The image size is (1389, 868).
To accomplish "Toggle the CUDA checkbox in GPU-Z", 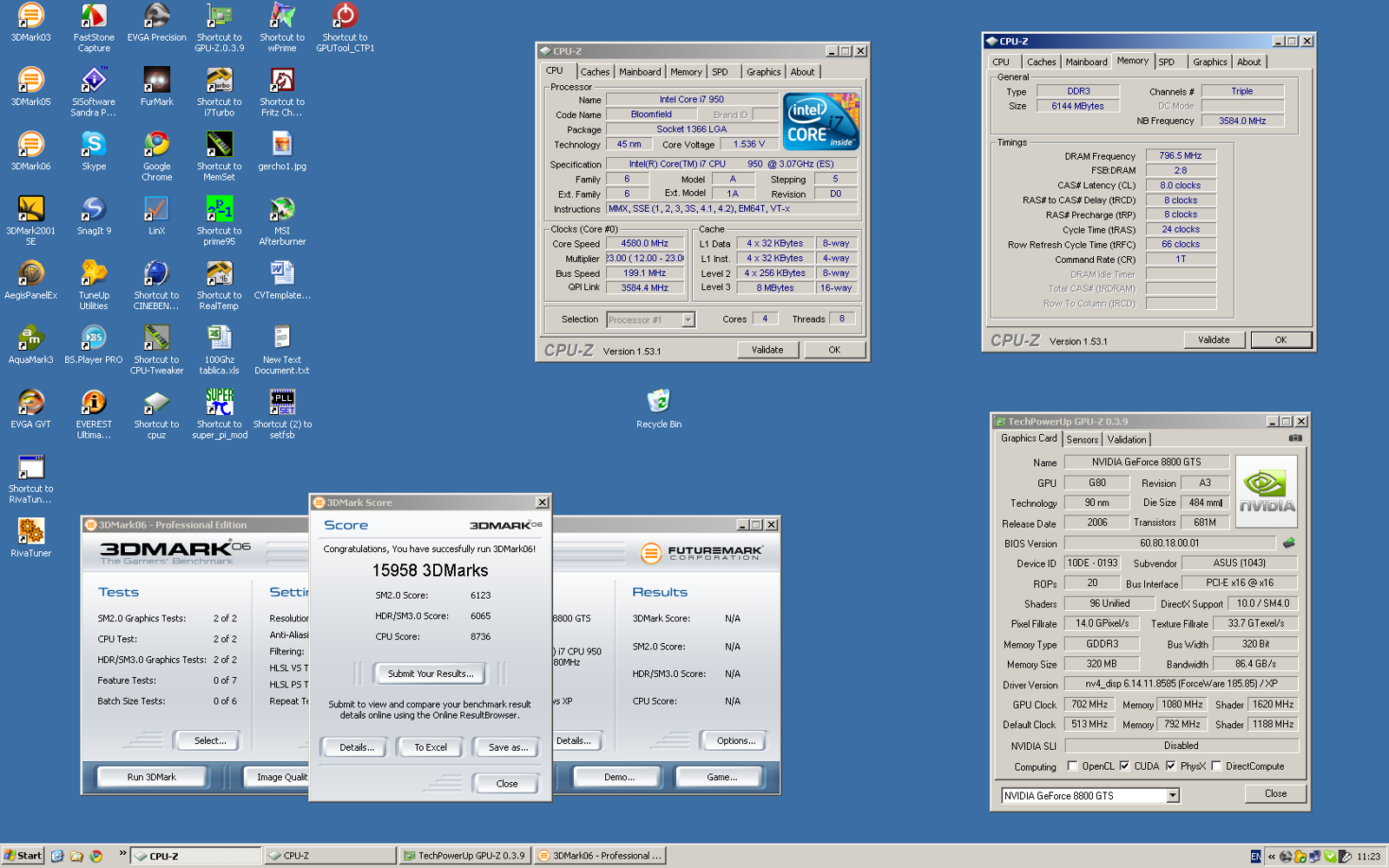I will (x=1124, y=766).
